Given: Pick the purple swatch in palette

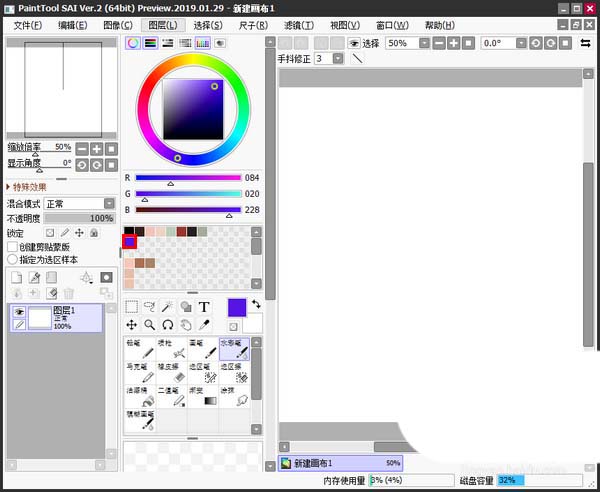Looking at the screenshot, I should (x=129, y=242).
